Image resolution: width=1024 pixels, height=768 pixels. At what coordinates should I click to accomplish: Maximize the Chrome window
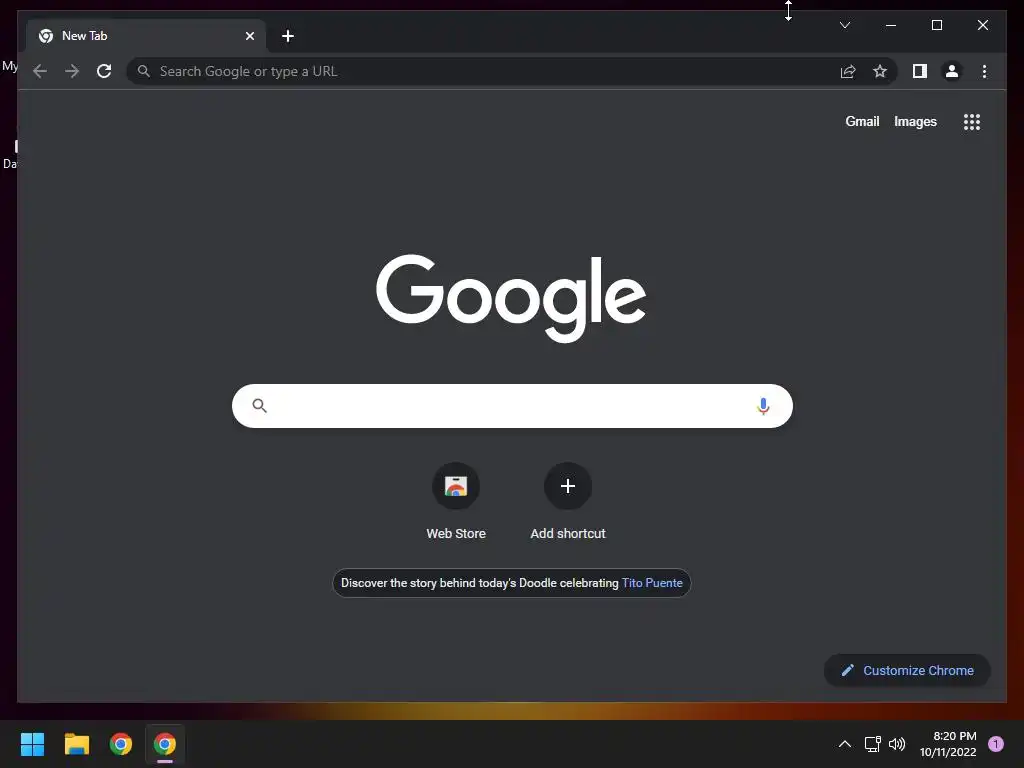(936, 25)
